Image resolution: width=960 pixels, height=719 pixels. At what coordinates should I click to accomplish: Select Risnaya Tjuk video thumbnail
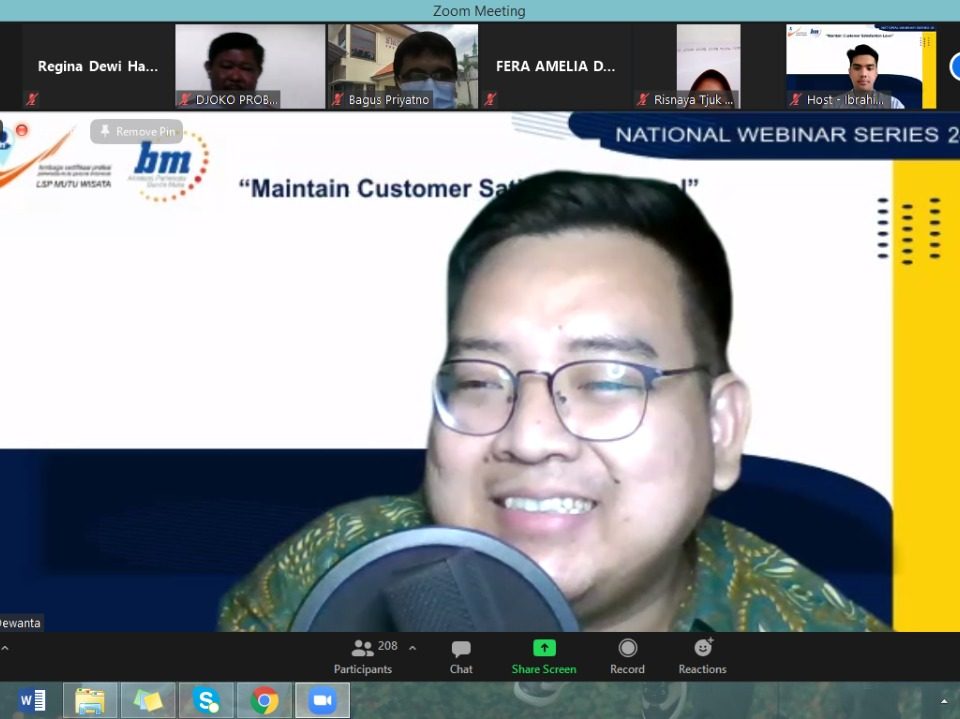coord(708,66)
